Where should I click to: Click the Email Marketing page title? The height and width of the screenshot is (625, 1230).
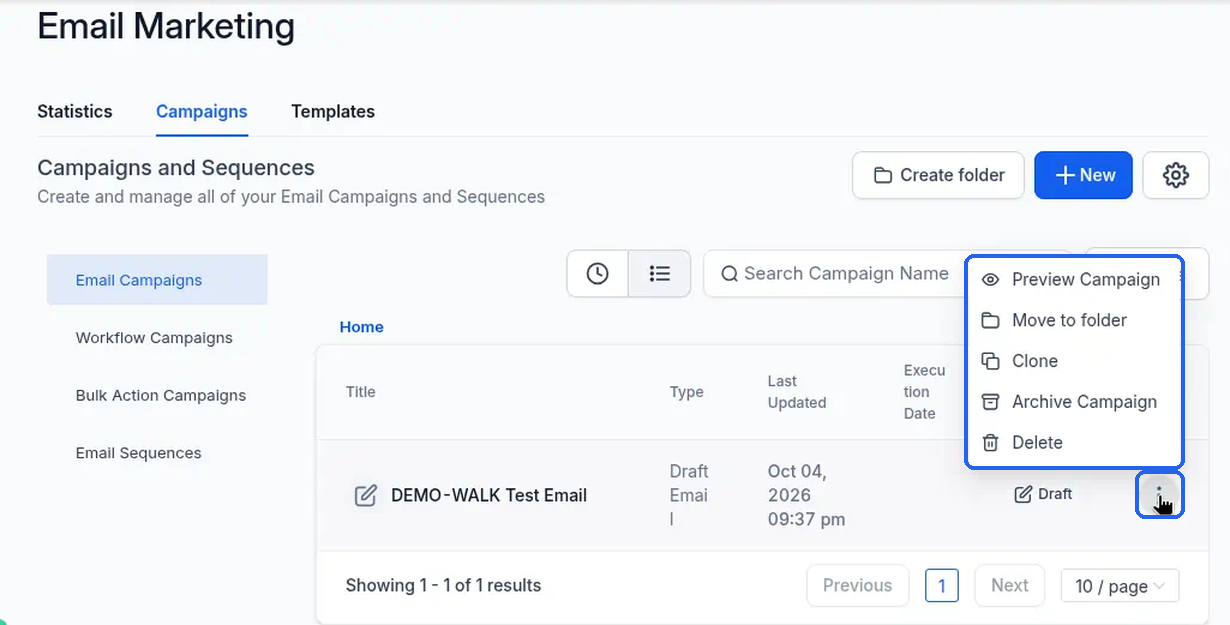click(166, 27)
